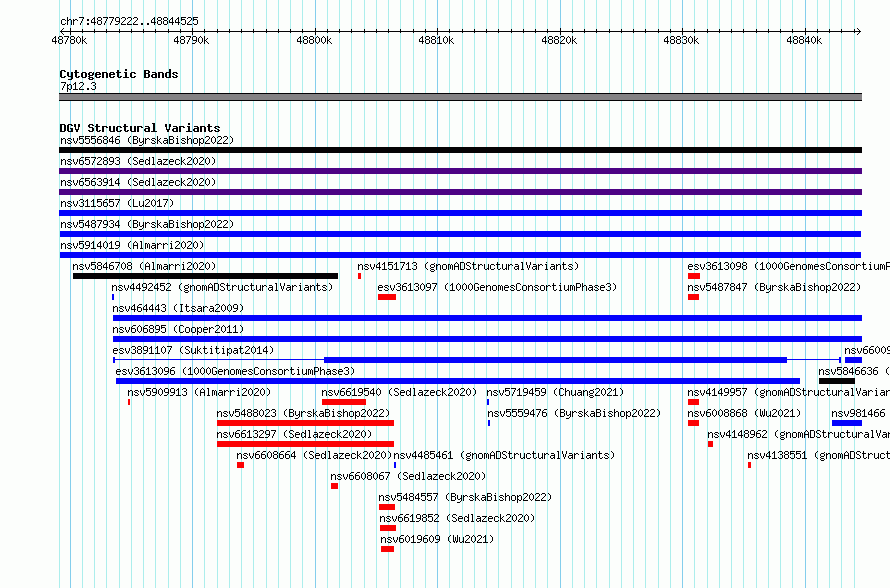Click the 48810k ruler position
Screen dimensions: 890x588
pos(436,40)
